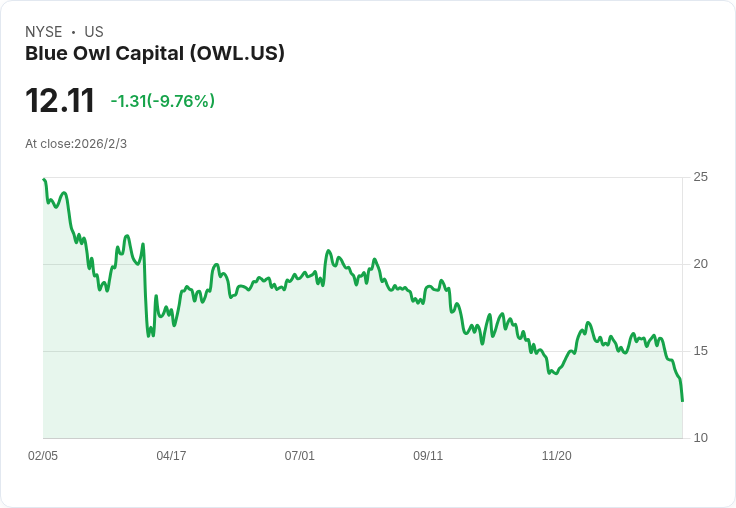736x508 pixels.
Task: Click the July peak above 20 on the chart line
Action: click(x=329, y=251)
